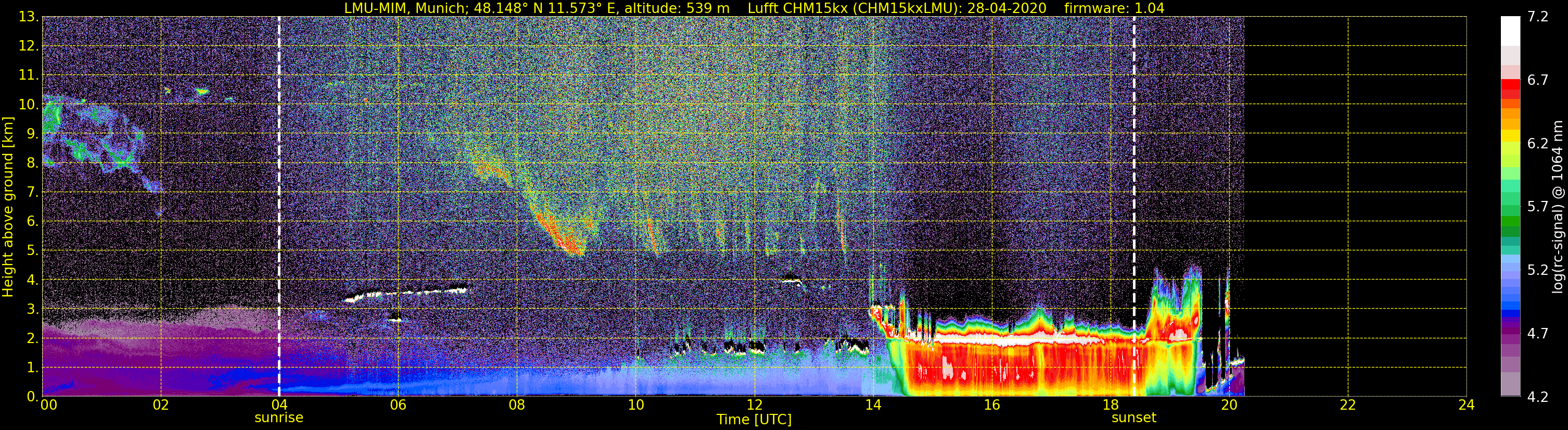Click the instrument label 'Lufft CHM15kx (CHM15kxLMU): 28-04-2020'
Viewport: 1568px width, 430px height.
897,8
